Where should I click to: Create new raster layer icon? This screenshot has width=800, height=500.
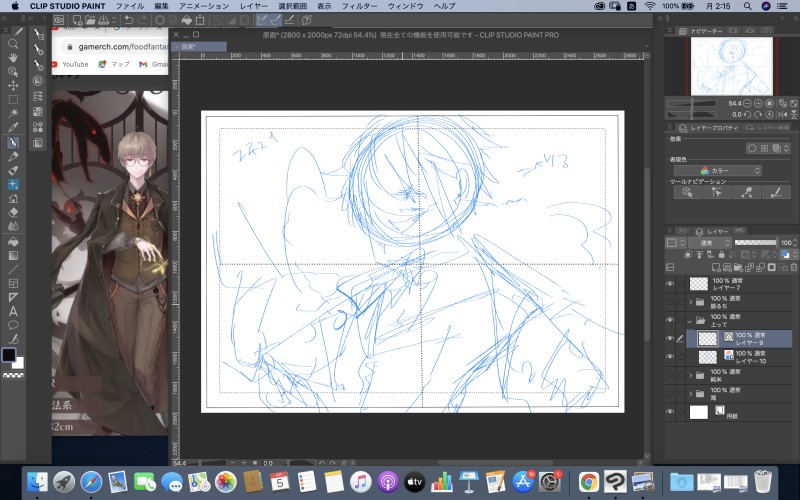[x=716, y=267]
